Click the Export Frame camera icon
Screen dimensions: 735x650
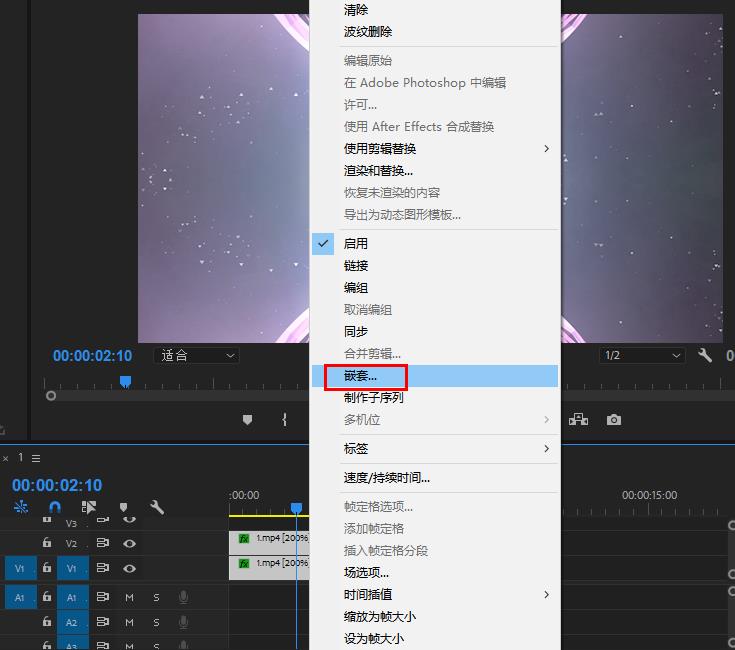(x=614, y=419)
